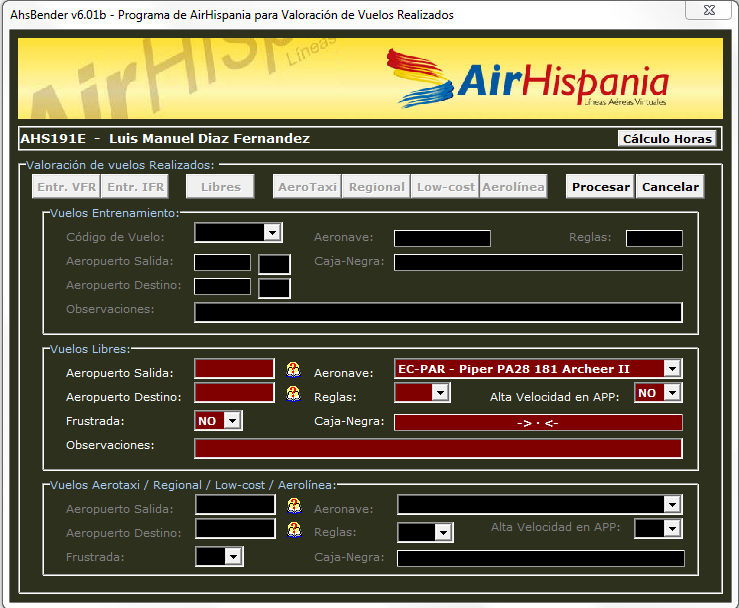The height and width of the screenshot is (608, 739).
Task: Expand the Reglas dropdown in Vuelos Libres
Action: coord(439,394)
